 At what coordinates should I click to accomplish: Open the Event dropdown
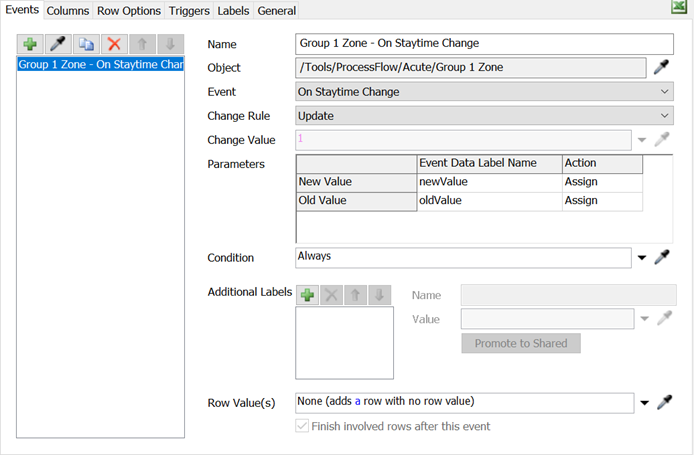tap(665, 92)
